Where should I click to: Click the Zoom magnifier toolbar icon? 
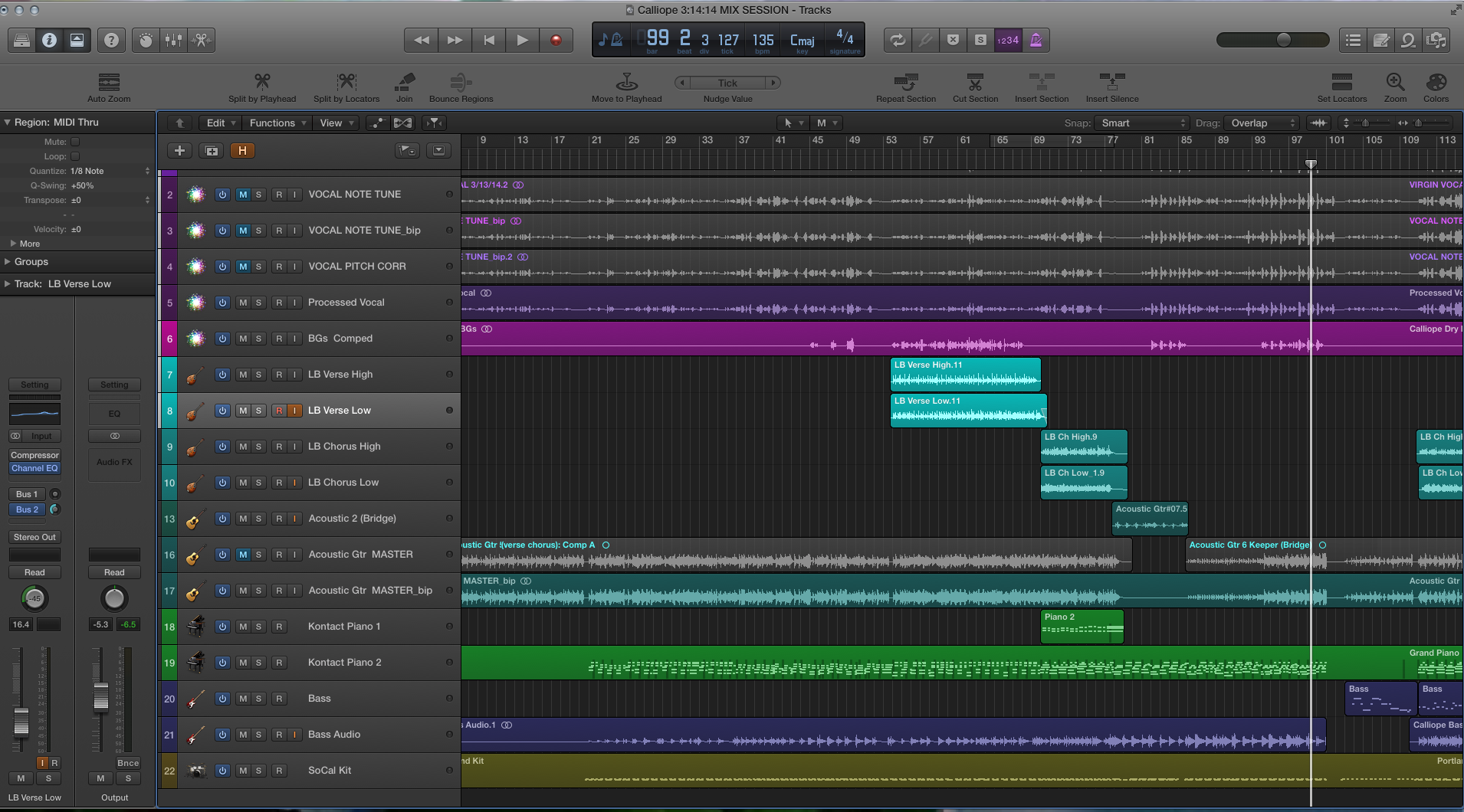click(x=1395, y=81)
